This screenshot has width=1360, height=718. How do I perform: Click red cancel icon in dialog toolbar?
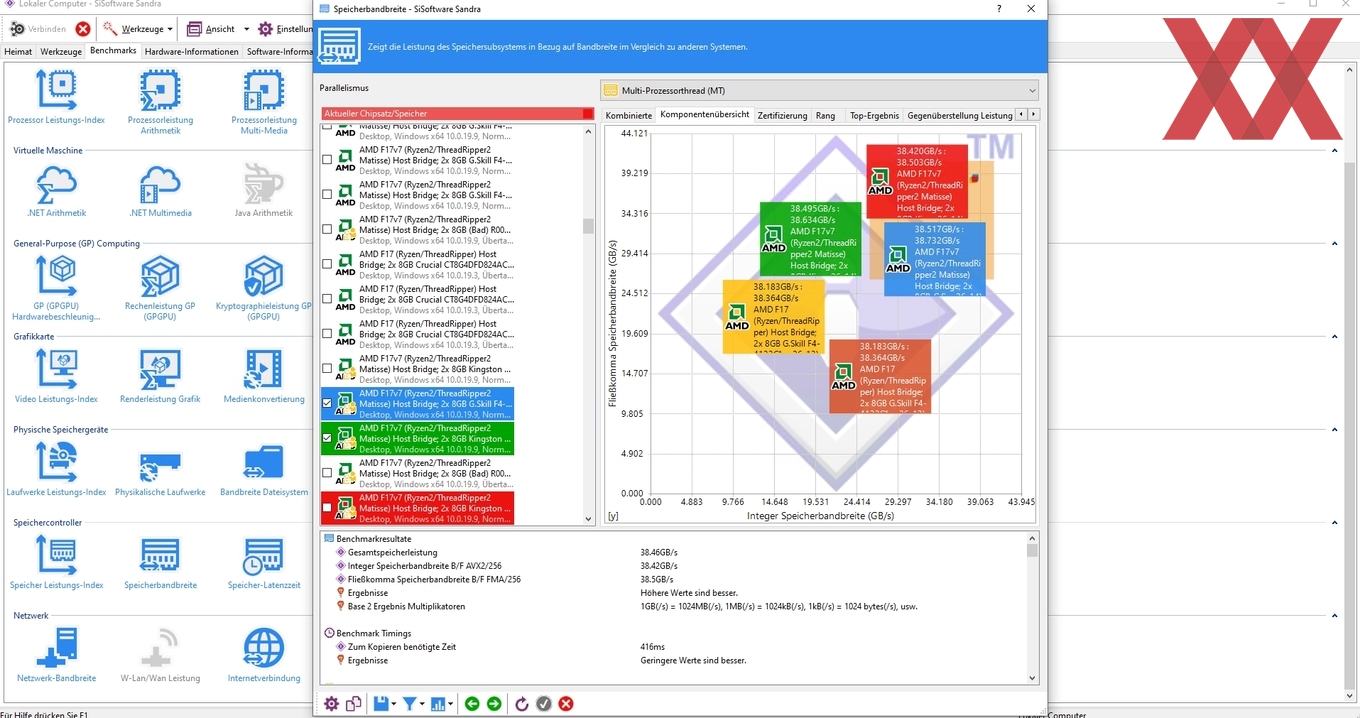(x=566, y=704)
